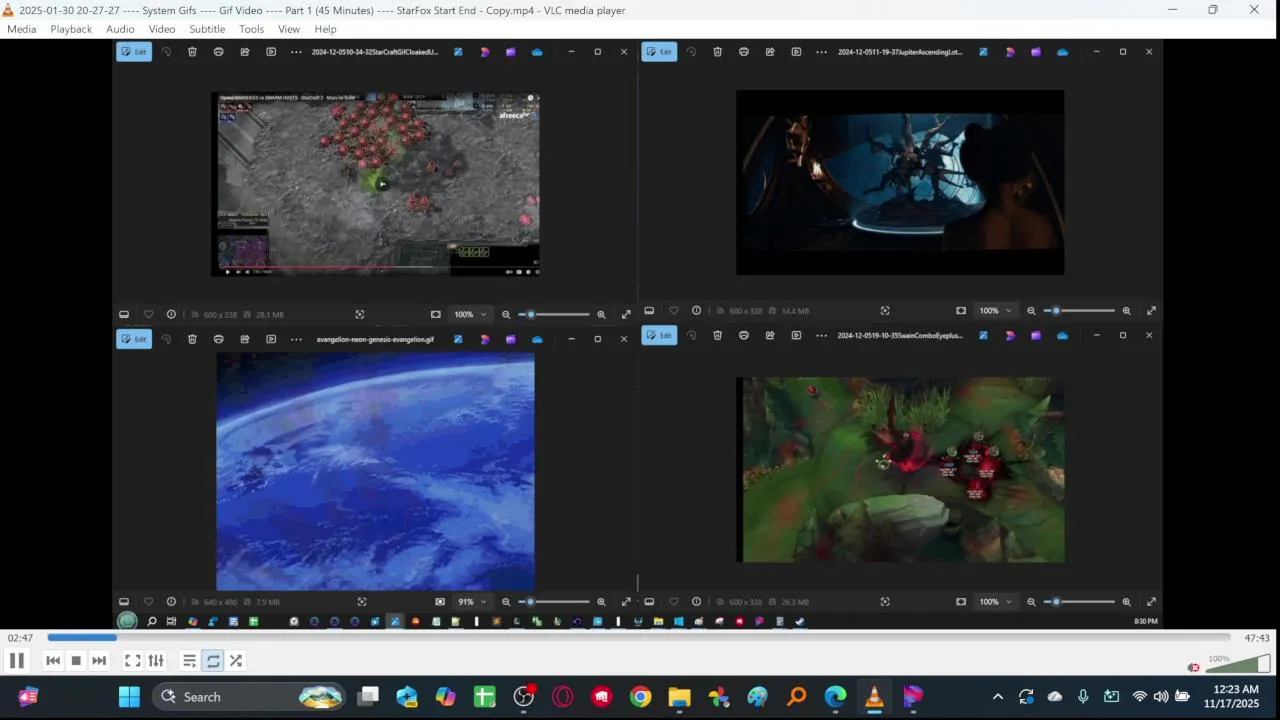This screenshot has height=720, width=1280.
Task: Stop VLC playback
Action: coord(76,660)
